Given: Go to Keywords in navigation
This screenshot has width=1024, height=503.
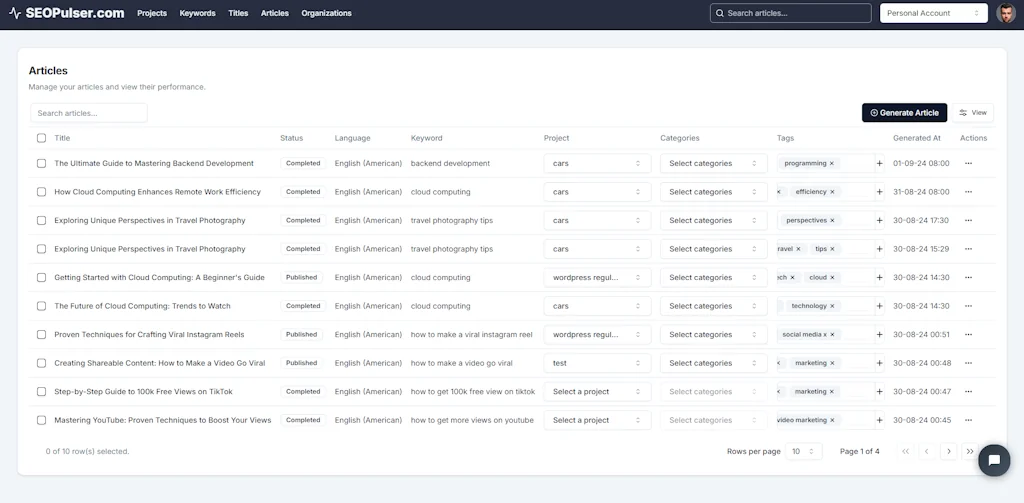Looking at the screenshot, I should 197,13.
